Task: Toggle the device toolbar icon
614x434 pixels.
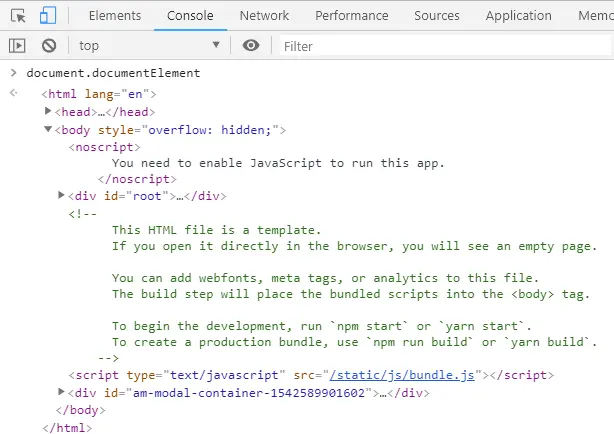Action: coord(48,16)
